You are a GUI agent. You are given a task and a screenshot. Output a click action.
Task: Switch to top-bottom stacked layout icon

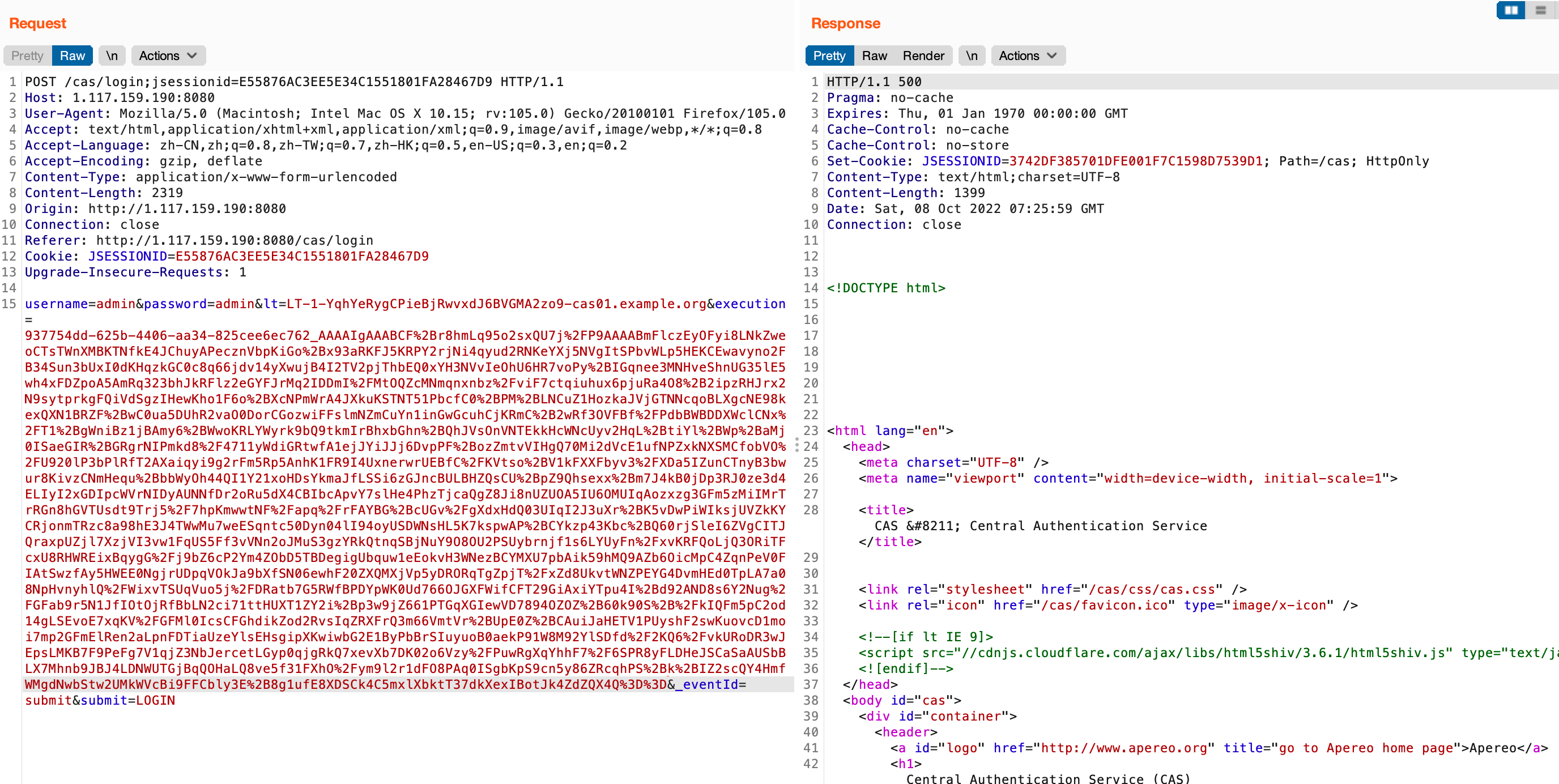point(1540,10)
